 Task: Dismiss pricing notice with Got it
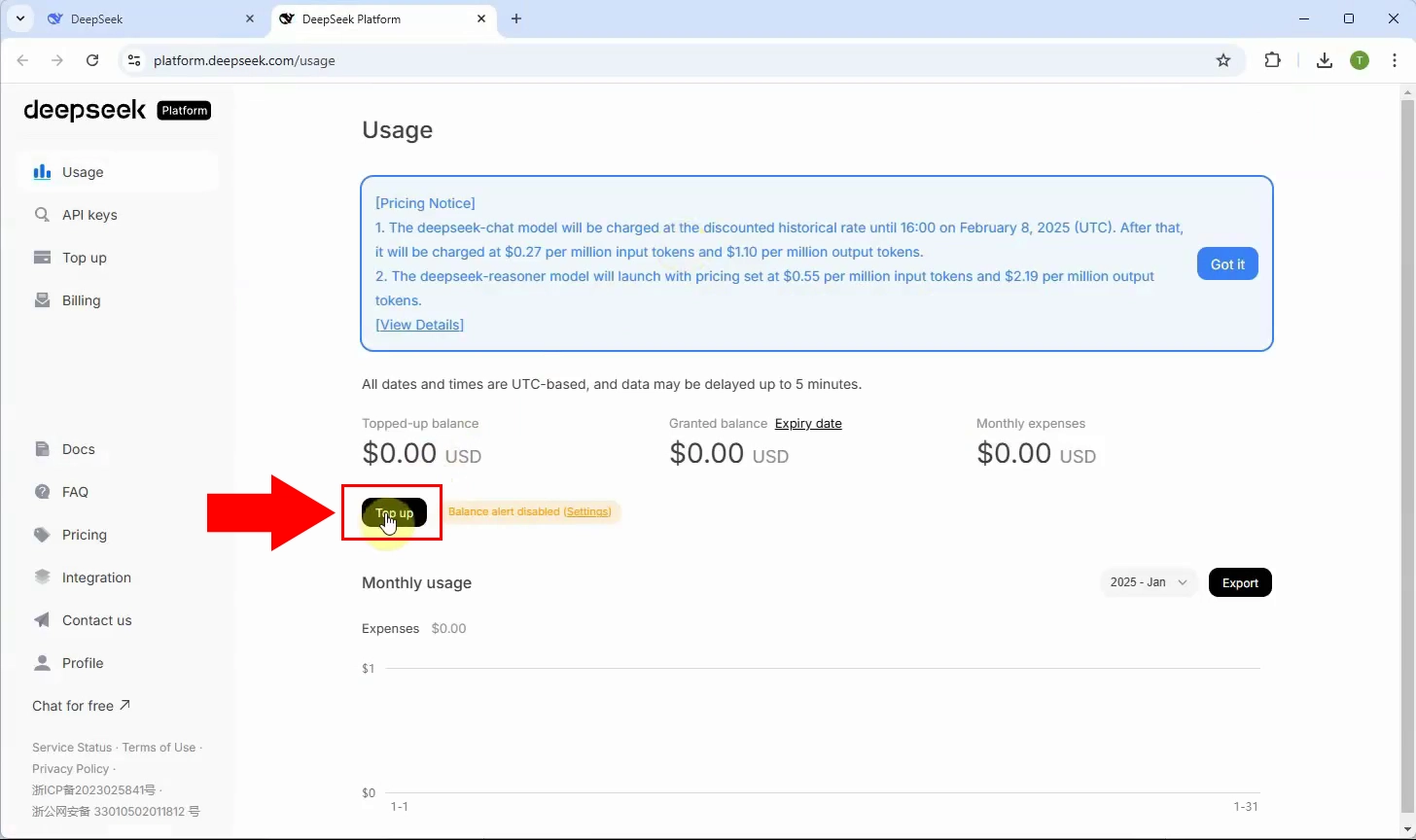1227,264
